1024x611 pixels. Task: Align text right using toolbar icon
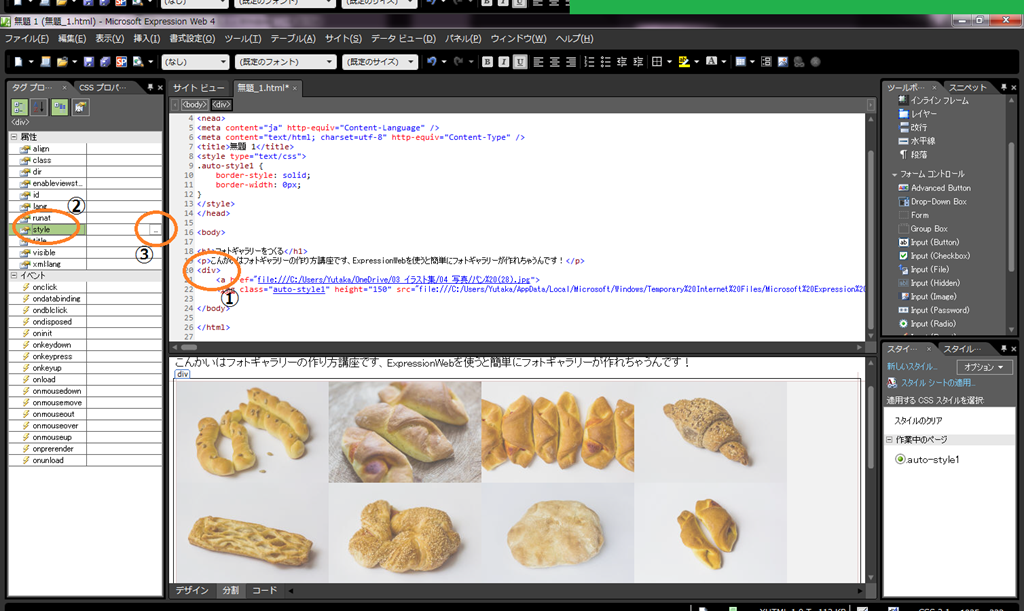pos(571,62)
